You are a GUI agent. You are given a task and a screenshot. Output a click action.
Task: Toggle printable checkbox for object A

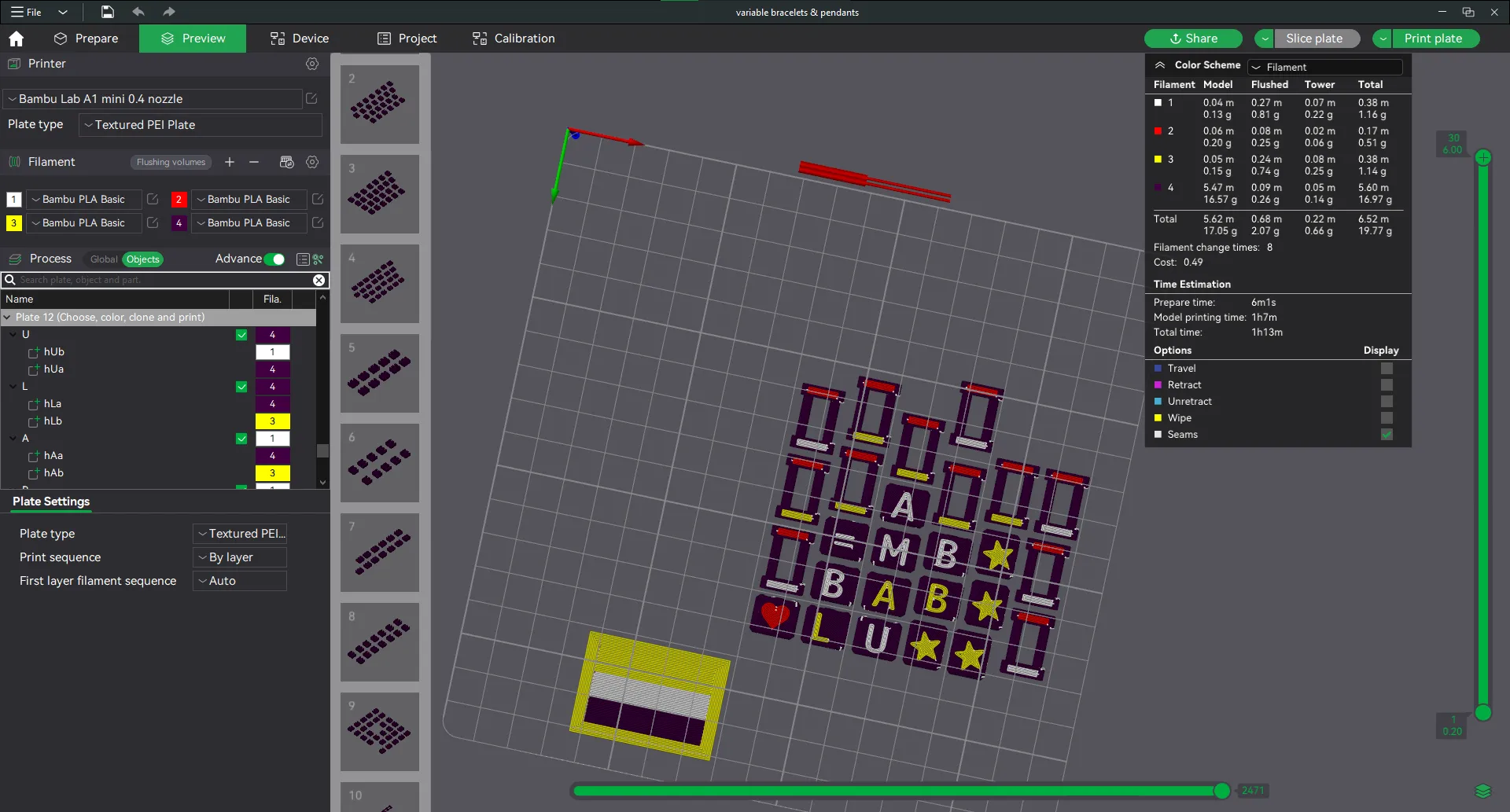[x=241, y=439]
